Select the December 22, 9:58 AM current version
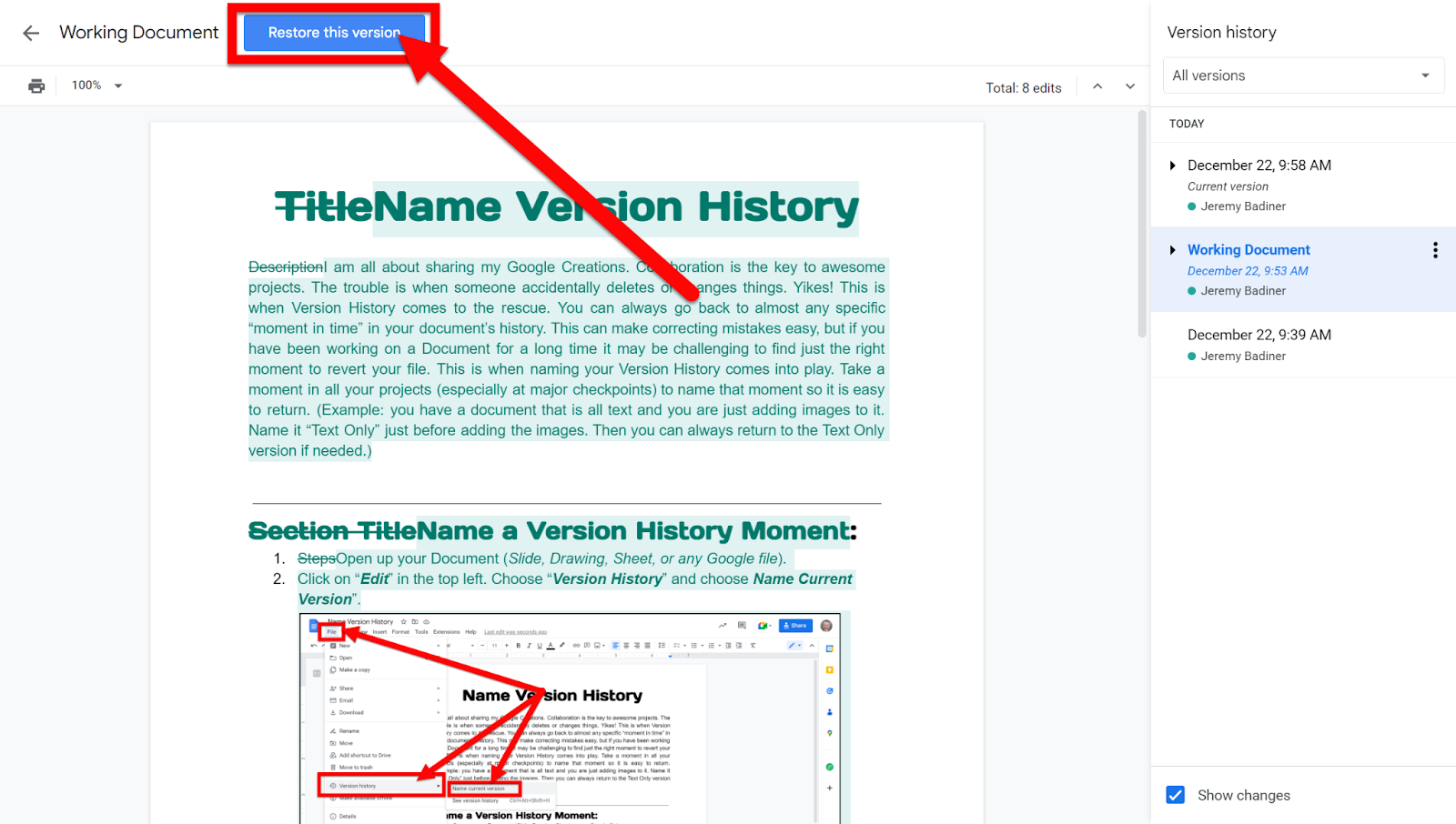This screenshot has height=824, width=1456. tap(1303, 185)
